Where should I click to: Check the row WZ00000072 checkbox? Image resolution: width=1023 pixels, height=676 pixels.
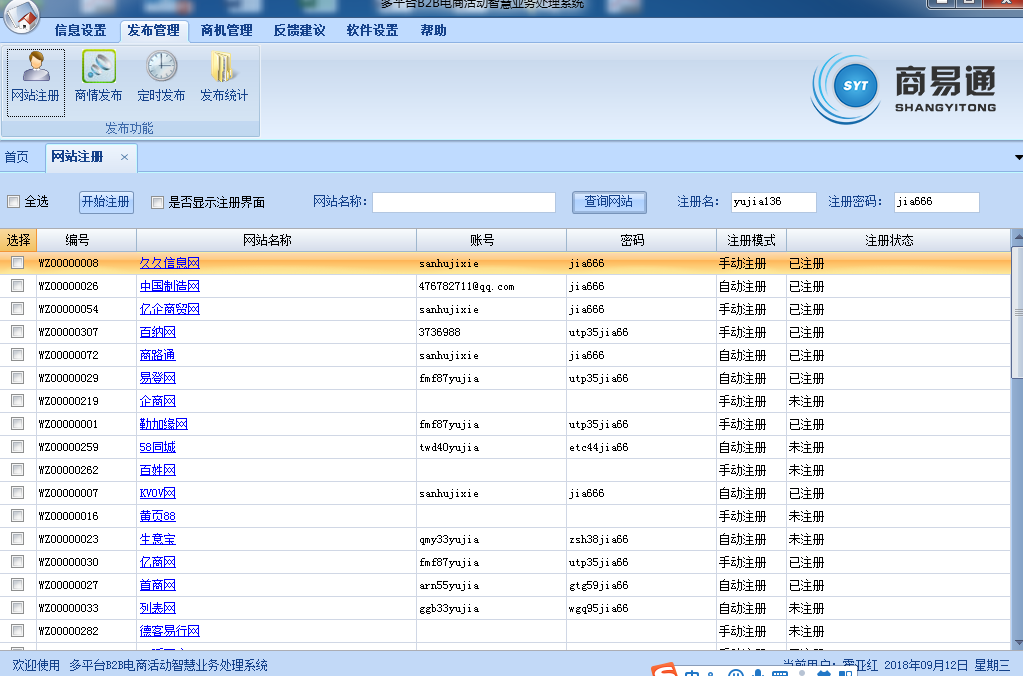pyautogui.click(x=18, y=355)
